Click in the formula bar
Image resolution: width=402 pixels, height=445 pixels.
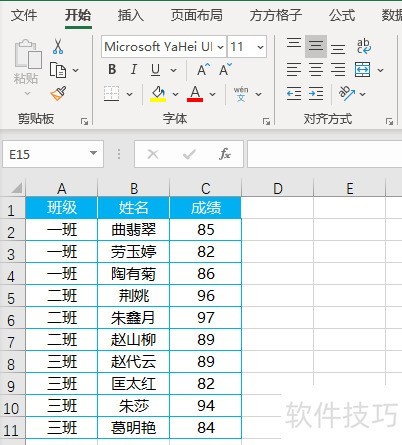click(325, 154)
